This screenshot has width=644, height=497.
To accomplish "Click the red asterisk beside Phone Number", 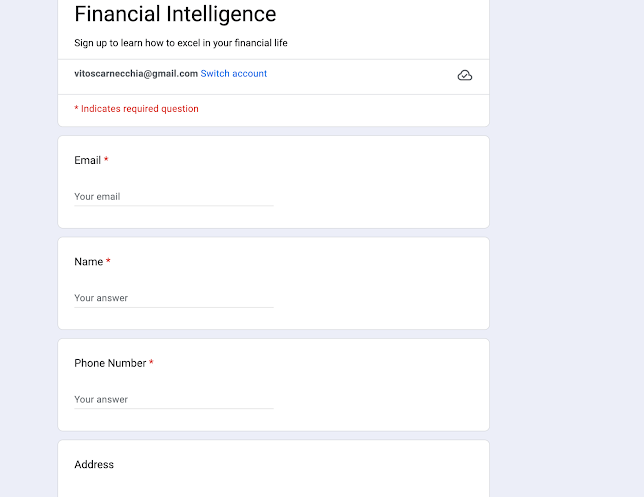I will 151,363.
